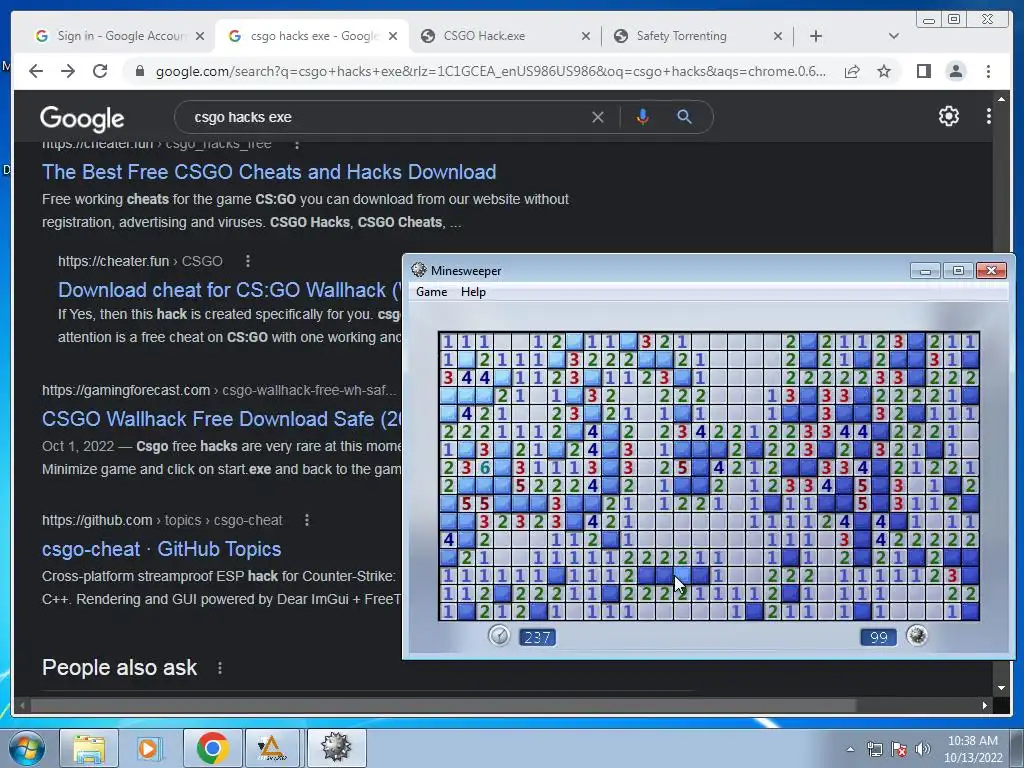
Task: Reload the Google search page
Action: point(100,71)
